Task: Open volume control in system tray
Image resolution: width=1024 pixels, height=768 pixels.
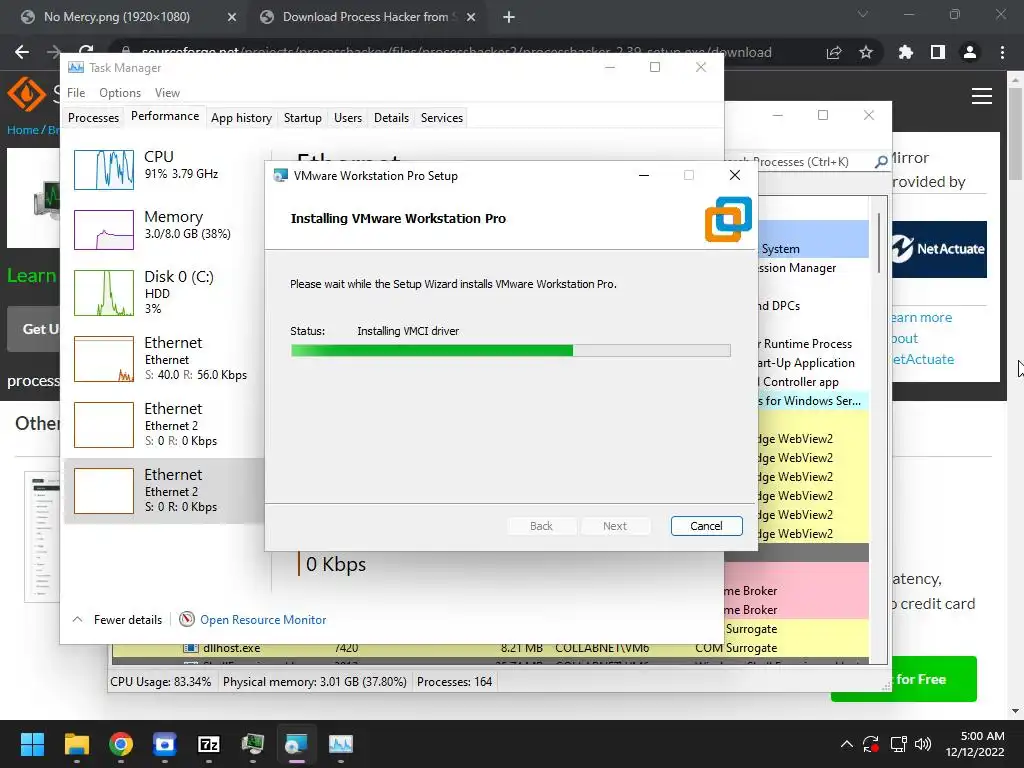Action: pos(923,744)
